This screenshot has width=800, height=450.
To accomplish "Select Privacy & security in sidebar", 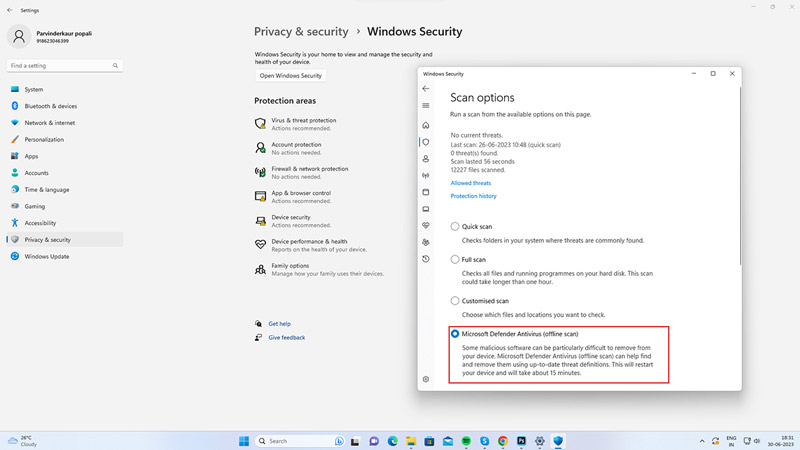I will coord(65,239).
